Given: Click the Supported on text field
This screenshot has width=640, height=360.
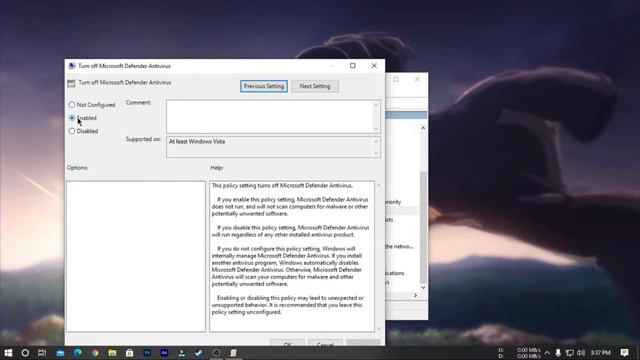Looking at the screenshot, I should [x=270, y=147].
